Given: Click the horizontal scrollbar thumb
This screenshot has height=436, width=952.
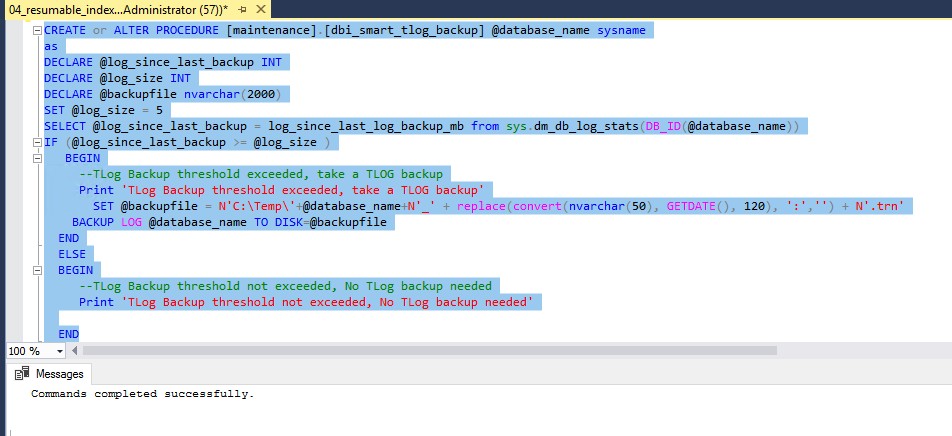Looking at the screenshot, I should tap(429, 350).
